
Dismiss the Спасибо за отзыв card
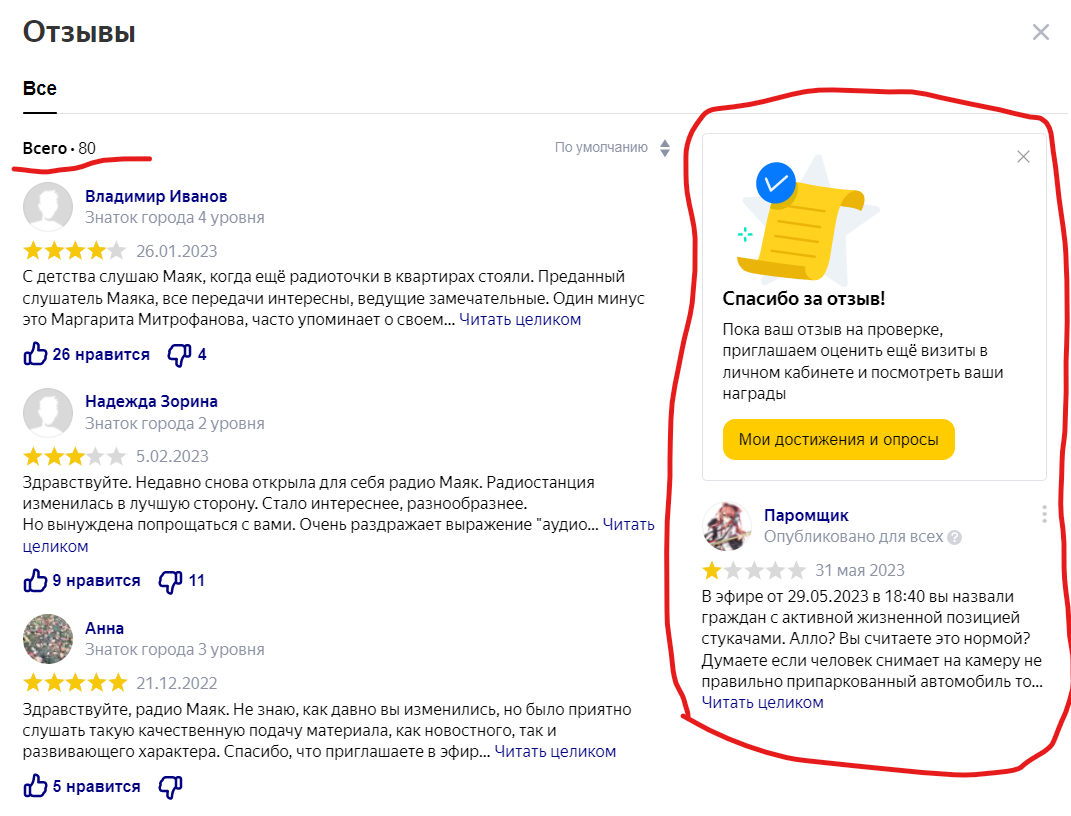(1023, 156)
